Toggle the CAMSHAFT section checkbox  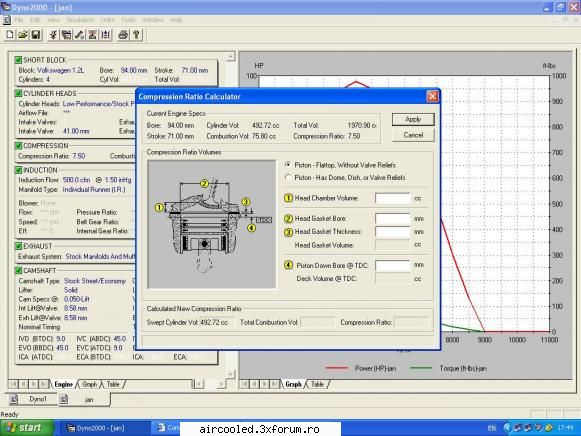18,270
